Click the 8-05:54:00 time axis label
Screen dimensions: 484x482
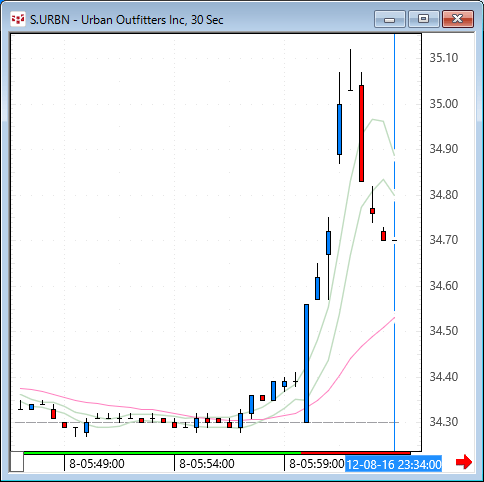207,464
